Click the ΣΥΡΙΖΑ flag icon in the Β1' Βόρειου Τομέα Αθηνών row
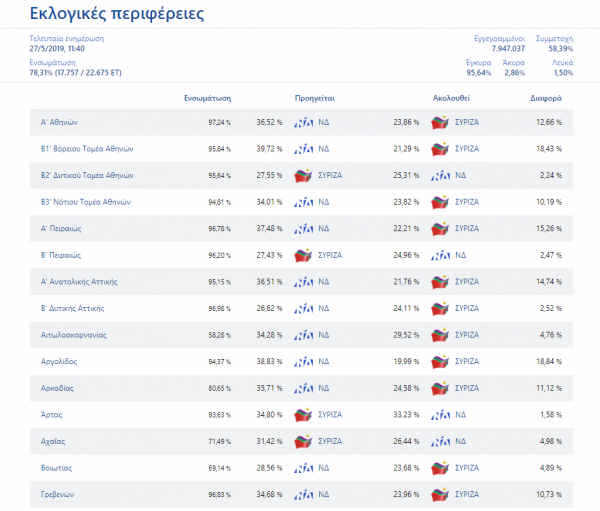 439,149
